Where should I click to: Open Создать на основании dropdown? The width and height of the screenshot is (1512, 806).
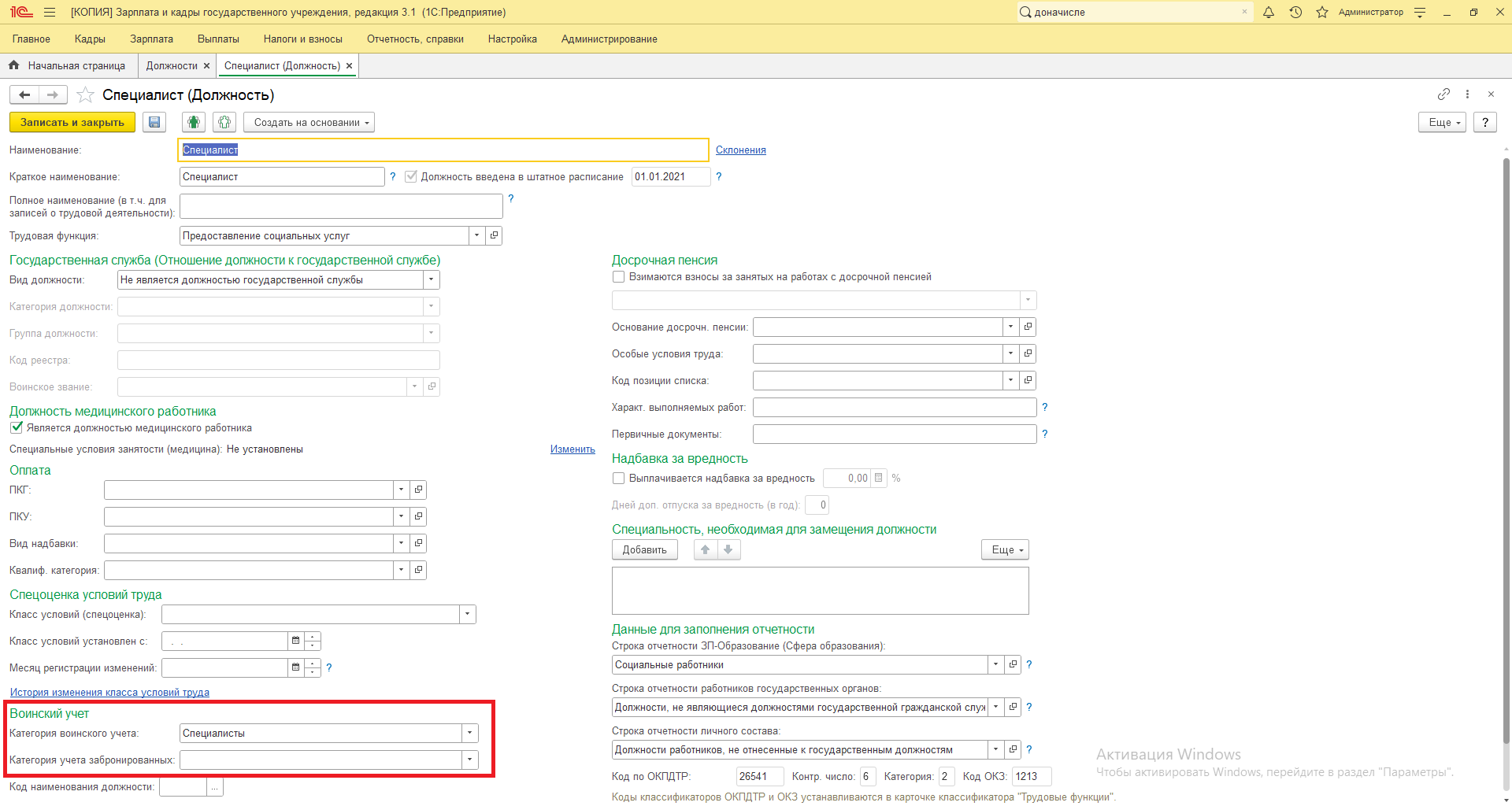pos(309,122)
